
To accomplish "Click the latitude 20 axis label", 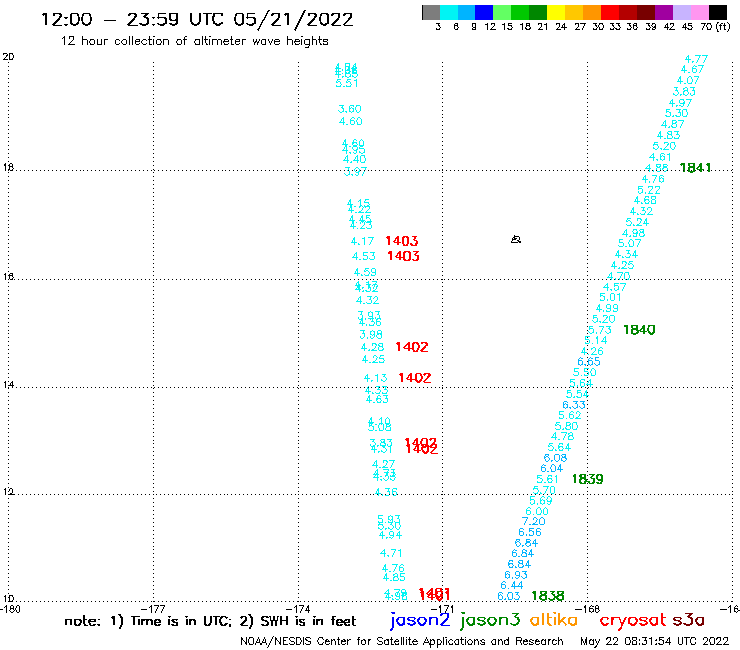I will coord(8,57).
